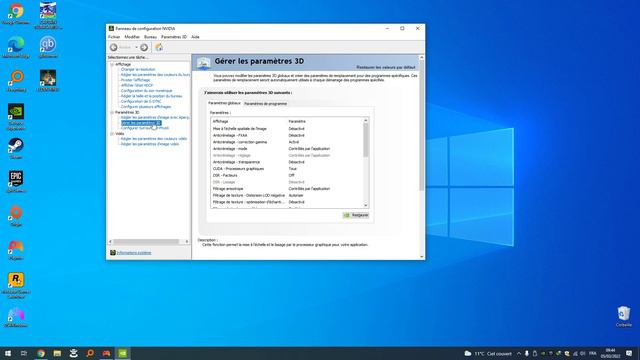
Task: Click the task tree horizontal scrollbar right arrow
Action: (x=187, y=242)
